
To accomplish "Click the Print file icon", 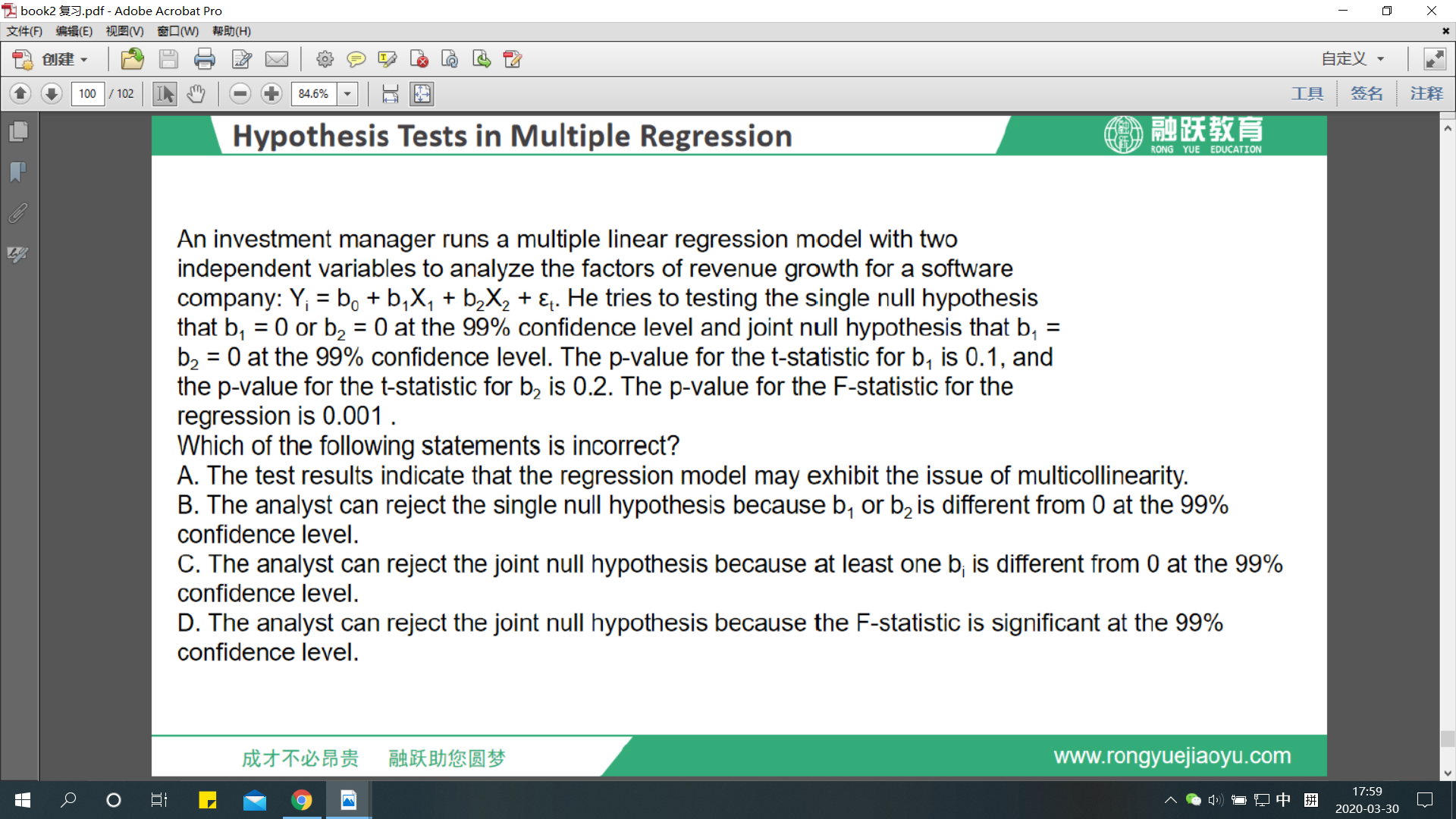I will [x=204, y=59].
